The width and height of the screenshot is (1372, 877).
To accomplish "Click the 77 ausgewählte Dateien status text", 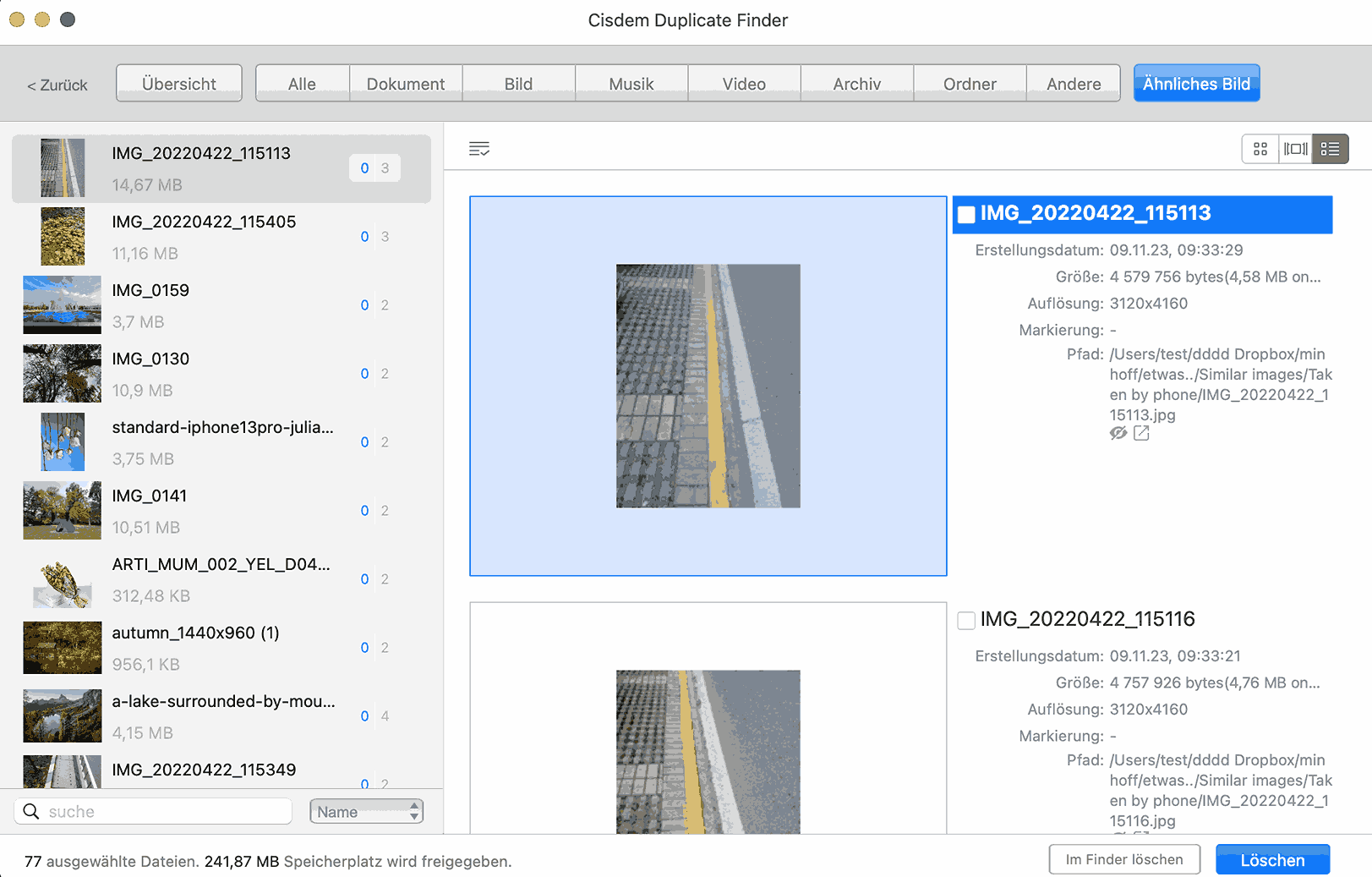I will 267,861.
